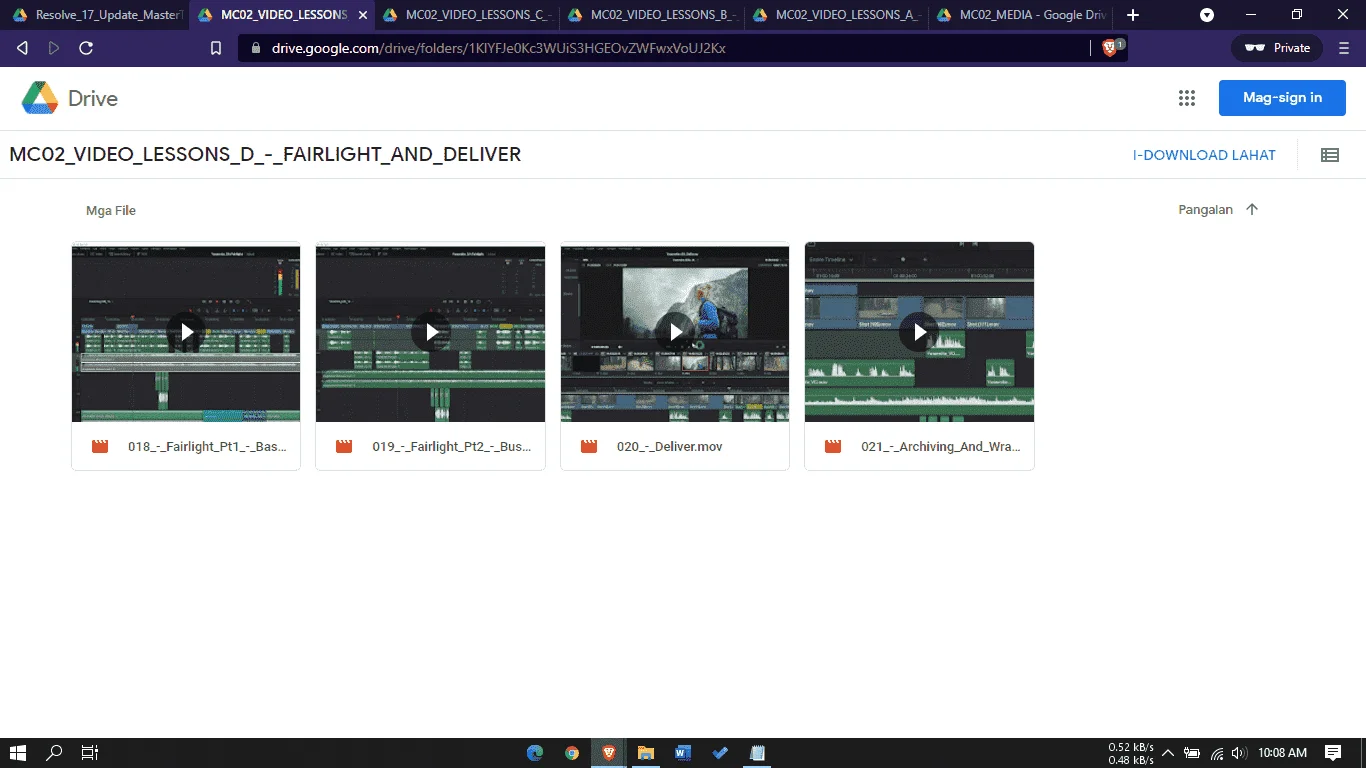Image resolution: width=1366 pixels, height=768 pixels.
Task: Open the tab search dropdown
Action: [x=1207, y=15]
